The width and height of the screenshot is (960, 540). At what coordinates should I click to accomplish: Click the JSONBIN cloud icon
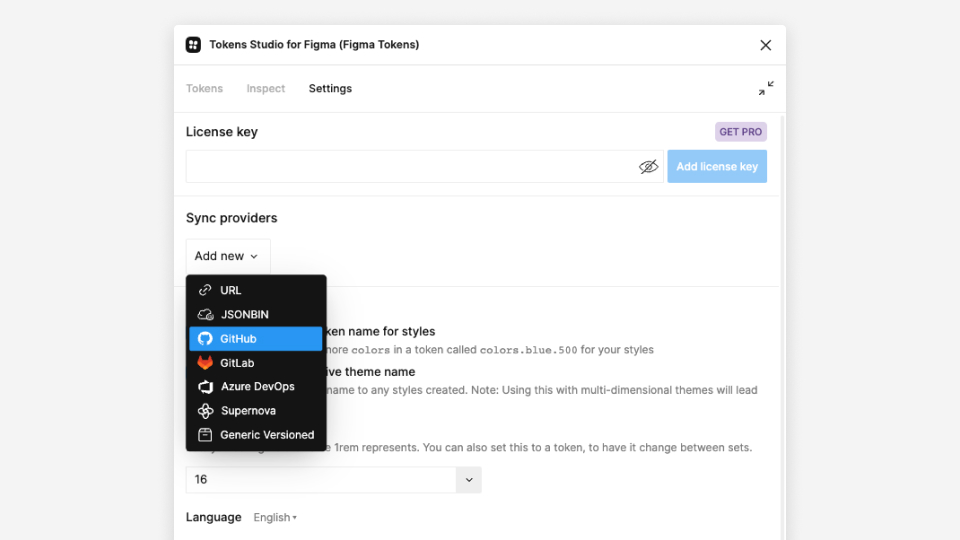[x=205, y=314]
